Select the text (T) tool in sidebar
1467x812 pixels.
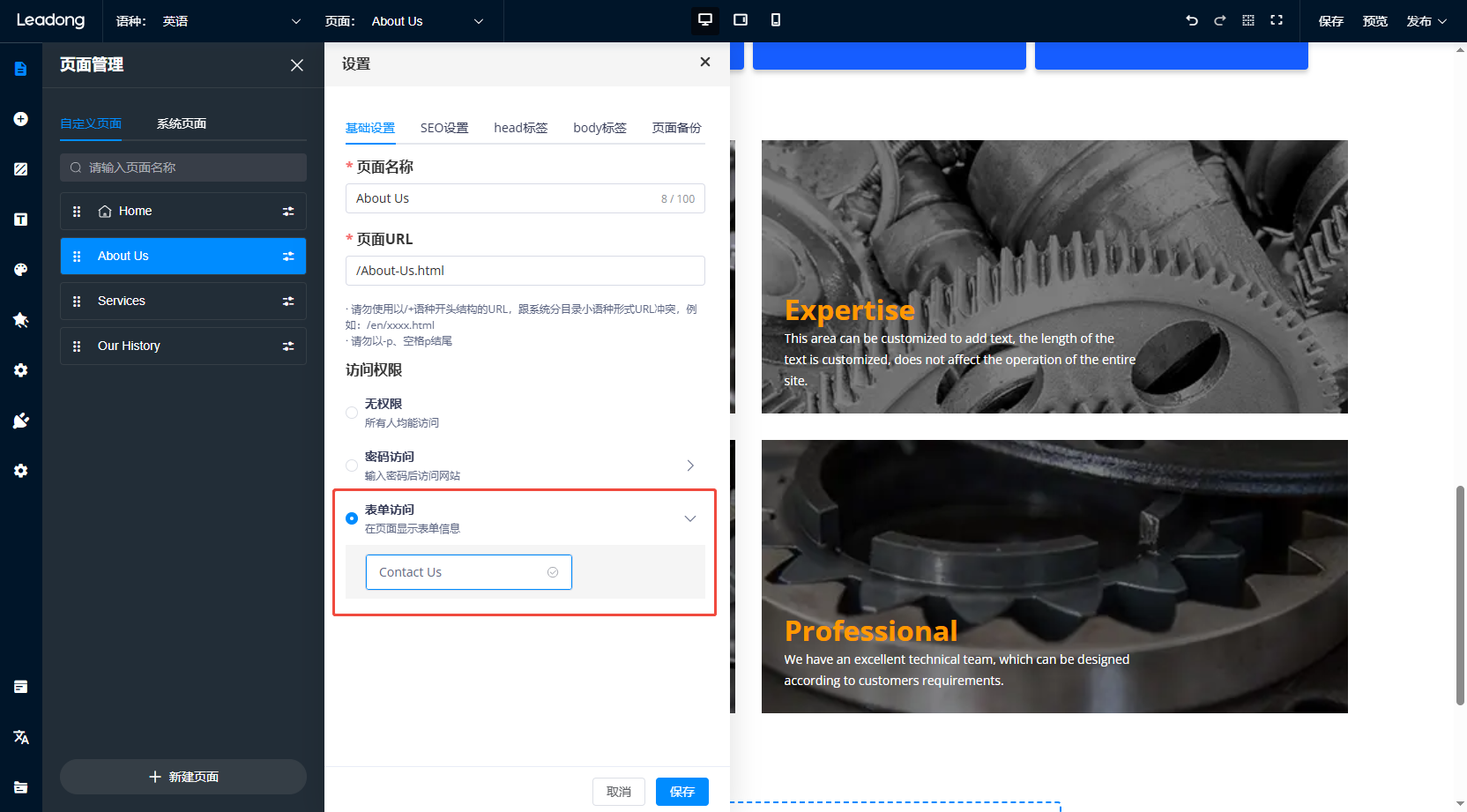coord(20,219)
